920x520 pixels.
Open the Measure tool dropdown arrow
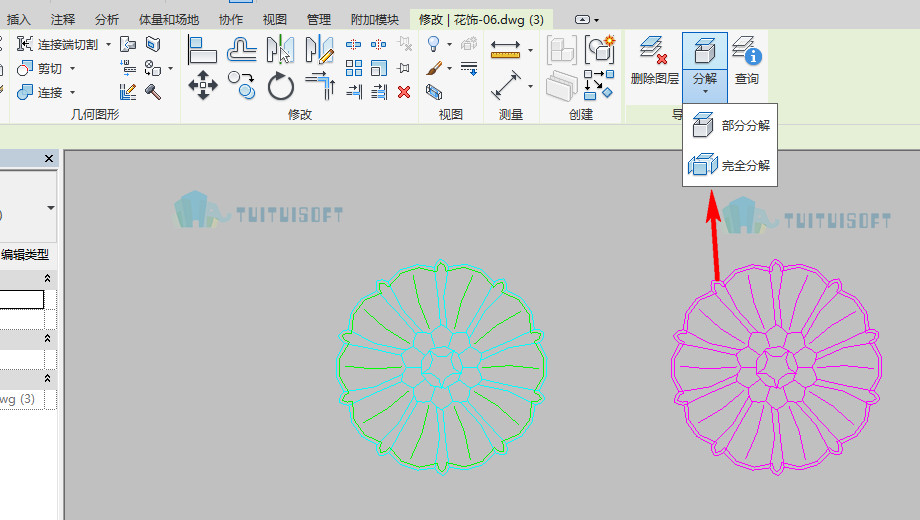pyautogui.click(x=530, y=50)
